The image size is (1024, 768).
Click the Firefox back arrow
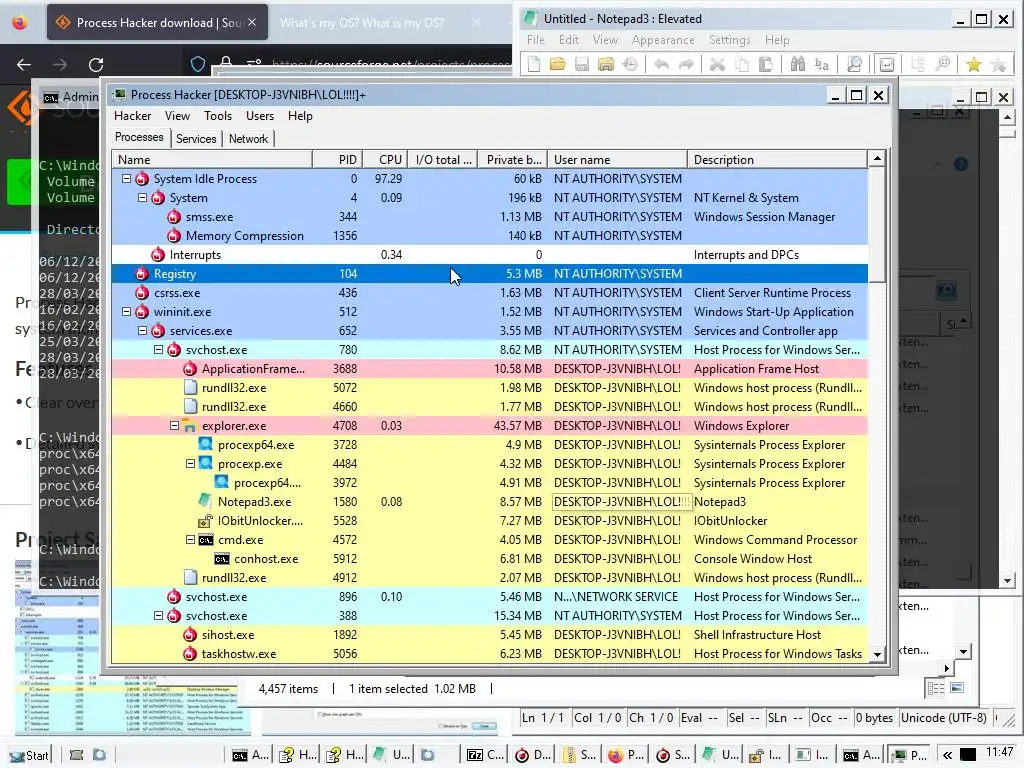(x=24, y=65)
